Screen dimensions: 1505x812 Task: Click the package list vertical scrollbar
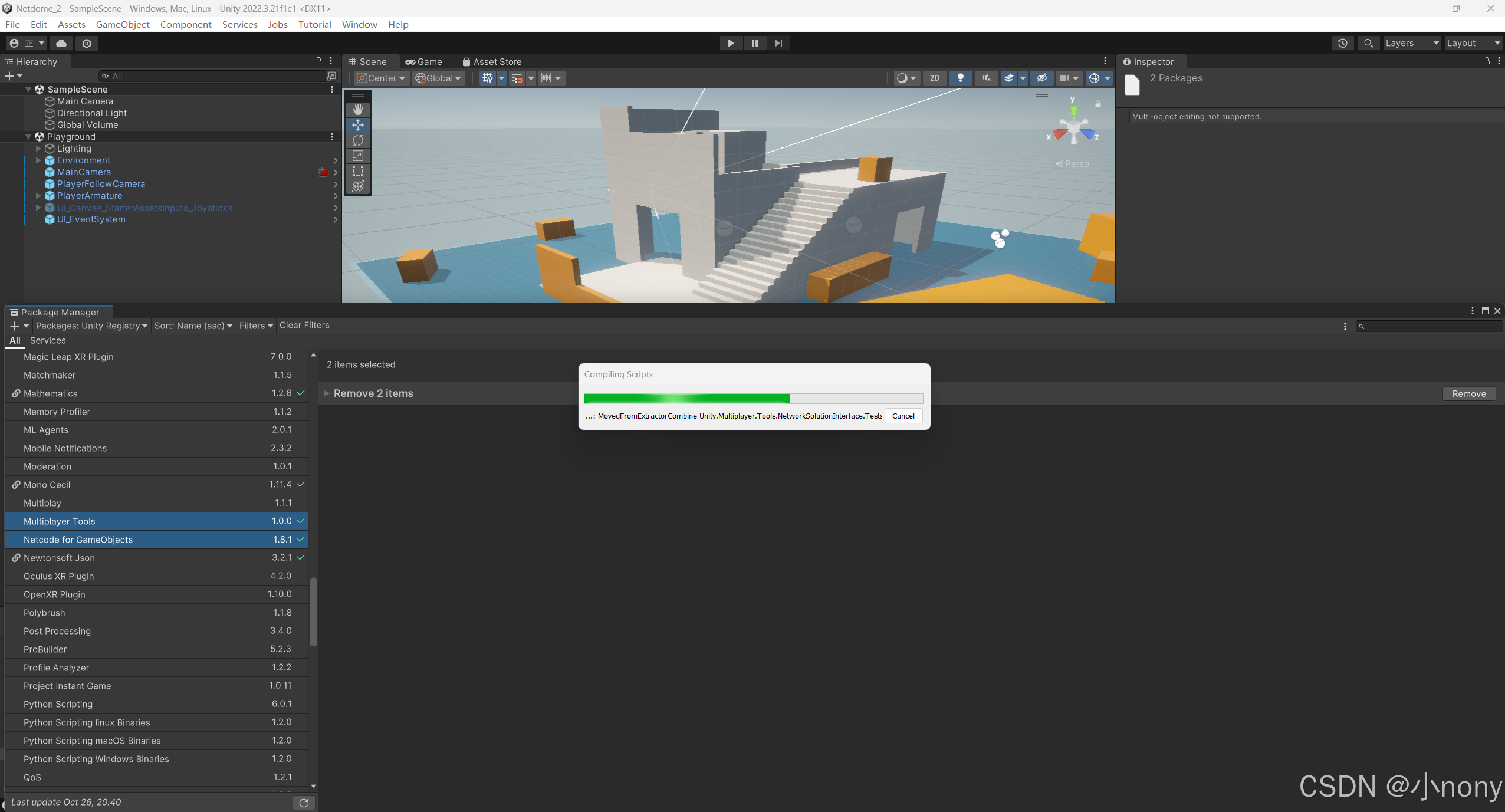click(x=313, y=612)
